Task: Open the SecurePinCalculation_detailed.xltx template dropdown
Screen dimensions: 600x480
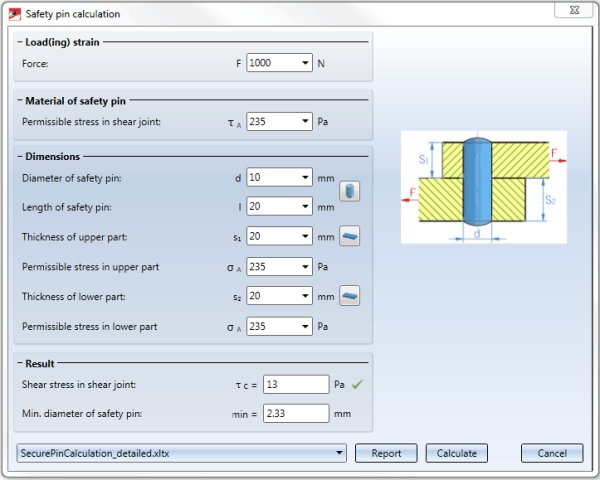Action: pos(340,453)
